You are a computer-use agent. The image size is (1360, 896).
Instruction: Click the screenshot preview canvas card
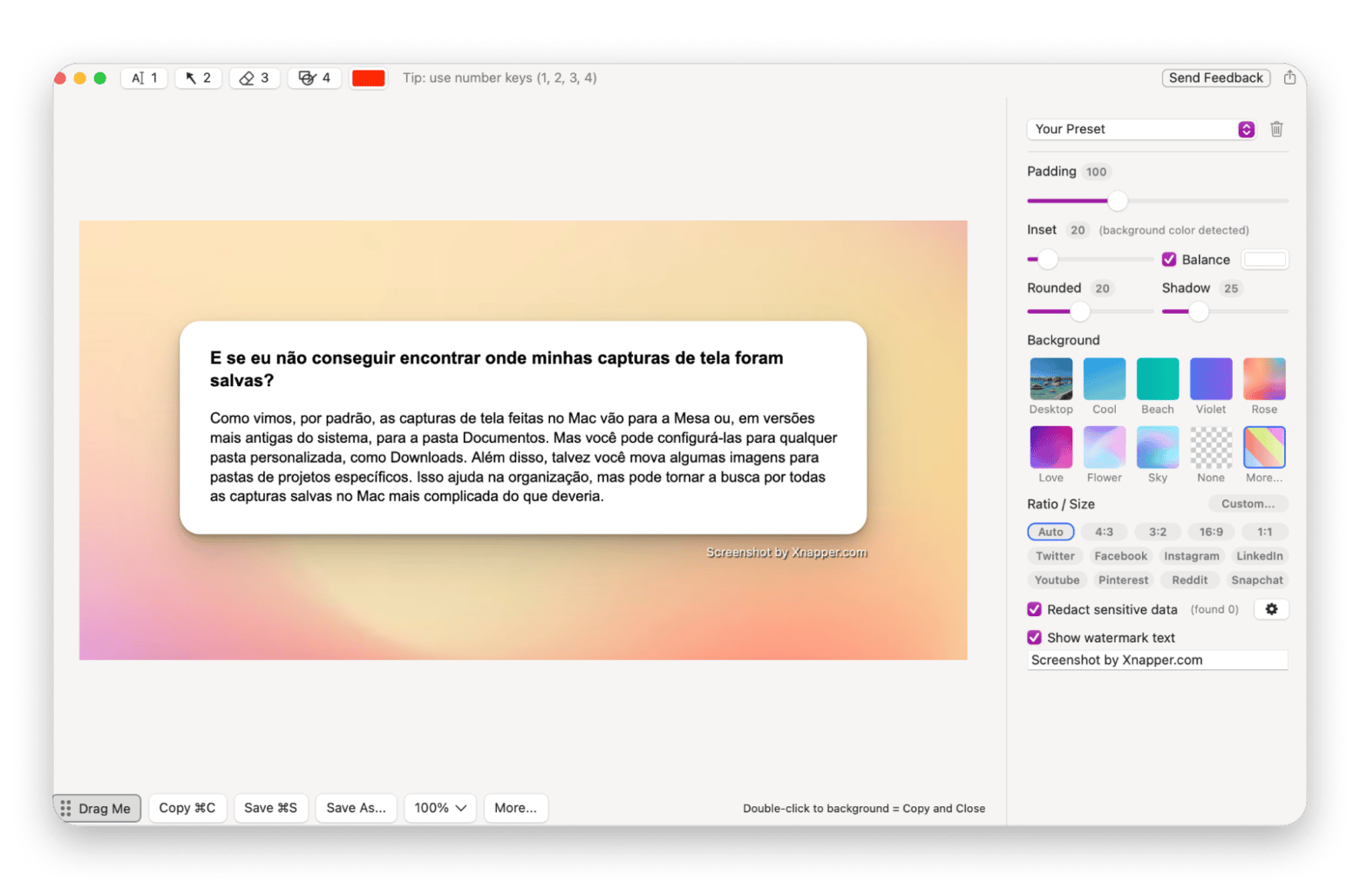pos(523,427)
